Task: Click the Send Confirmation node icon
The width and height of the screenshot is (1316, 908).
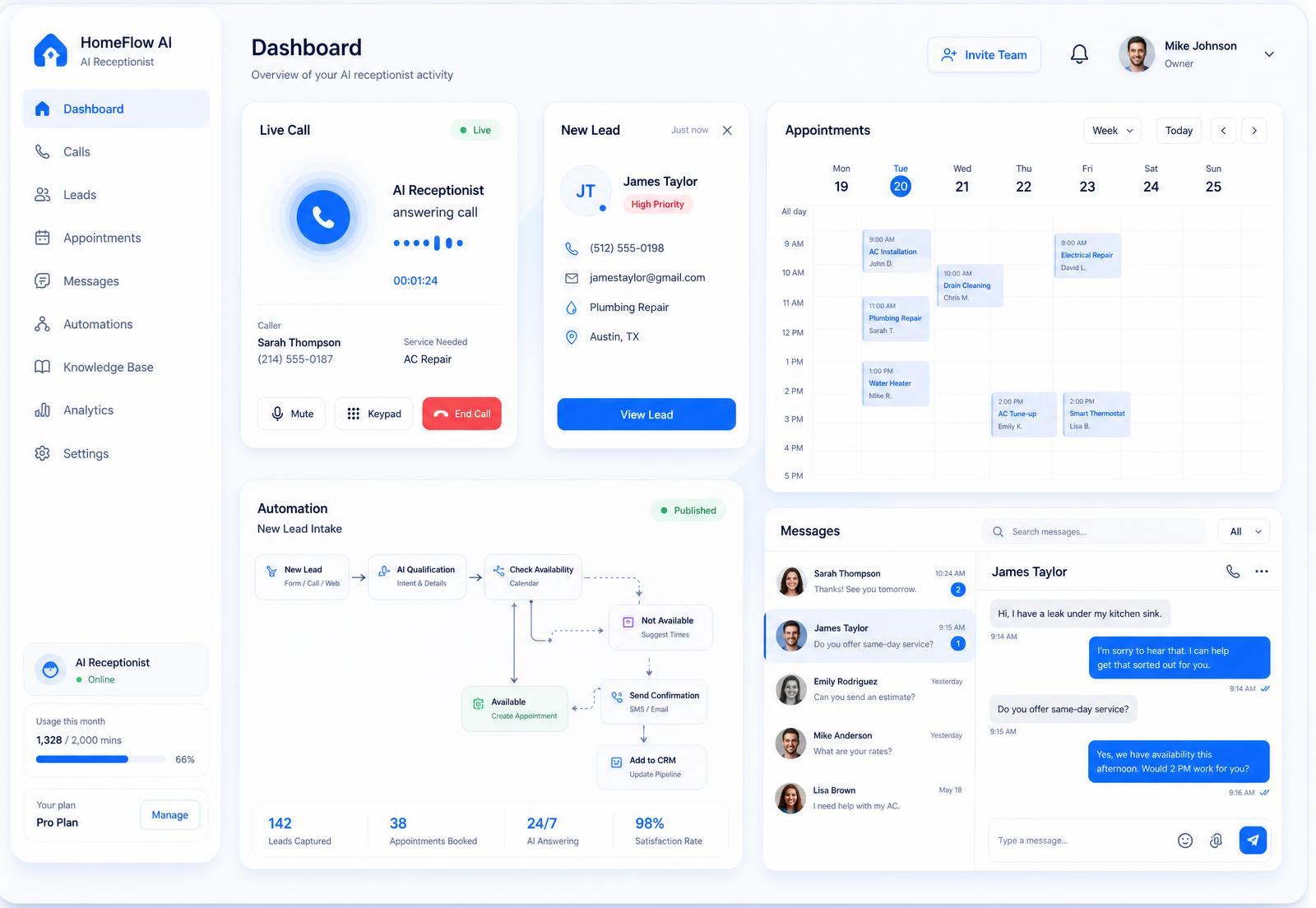Action: [617, 697]
